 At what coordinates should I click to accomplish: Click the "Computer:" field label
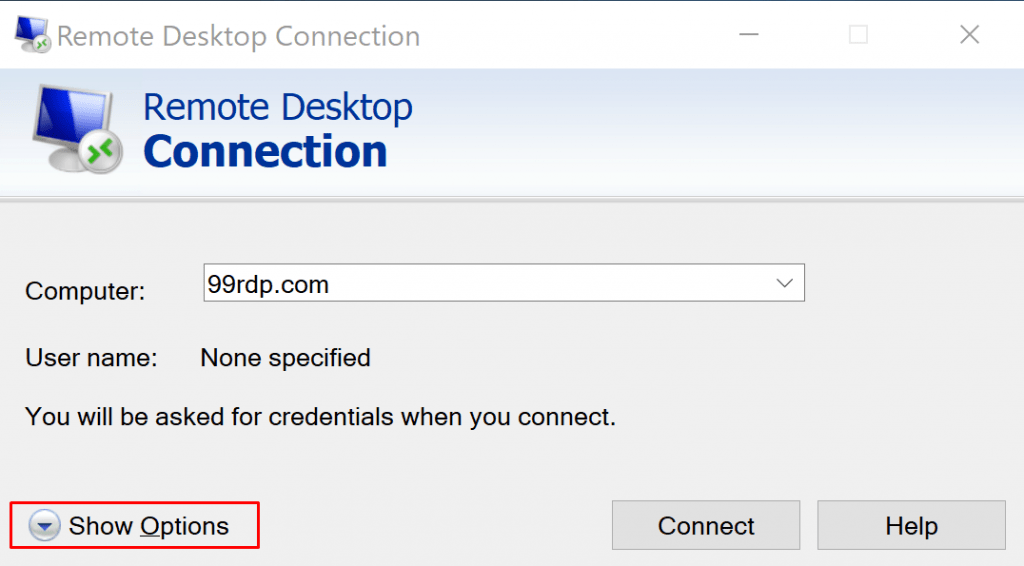[x=85, y=291]
